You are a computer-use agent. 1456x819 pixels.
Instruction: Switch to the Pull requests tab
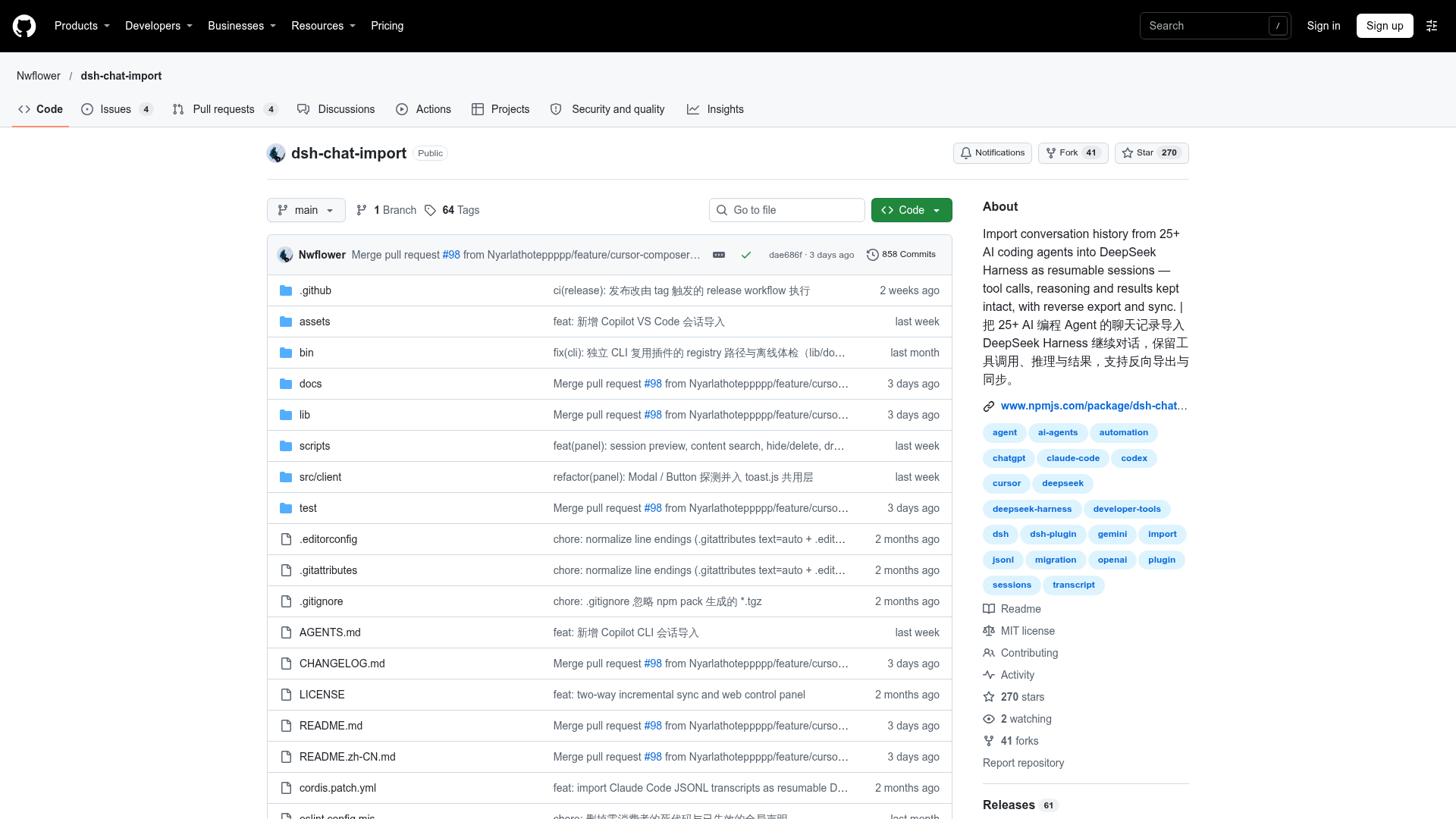(x=225, y=109)
